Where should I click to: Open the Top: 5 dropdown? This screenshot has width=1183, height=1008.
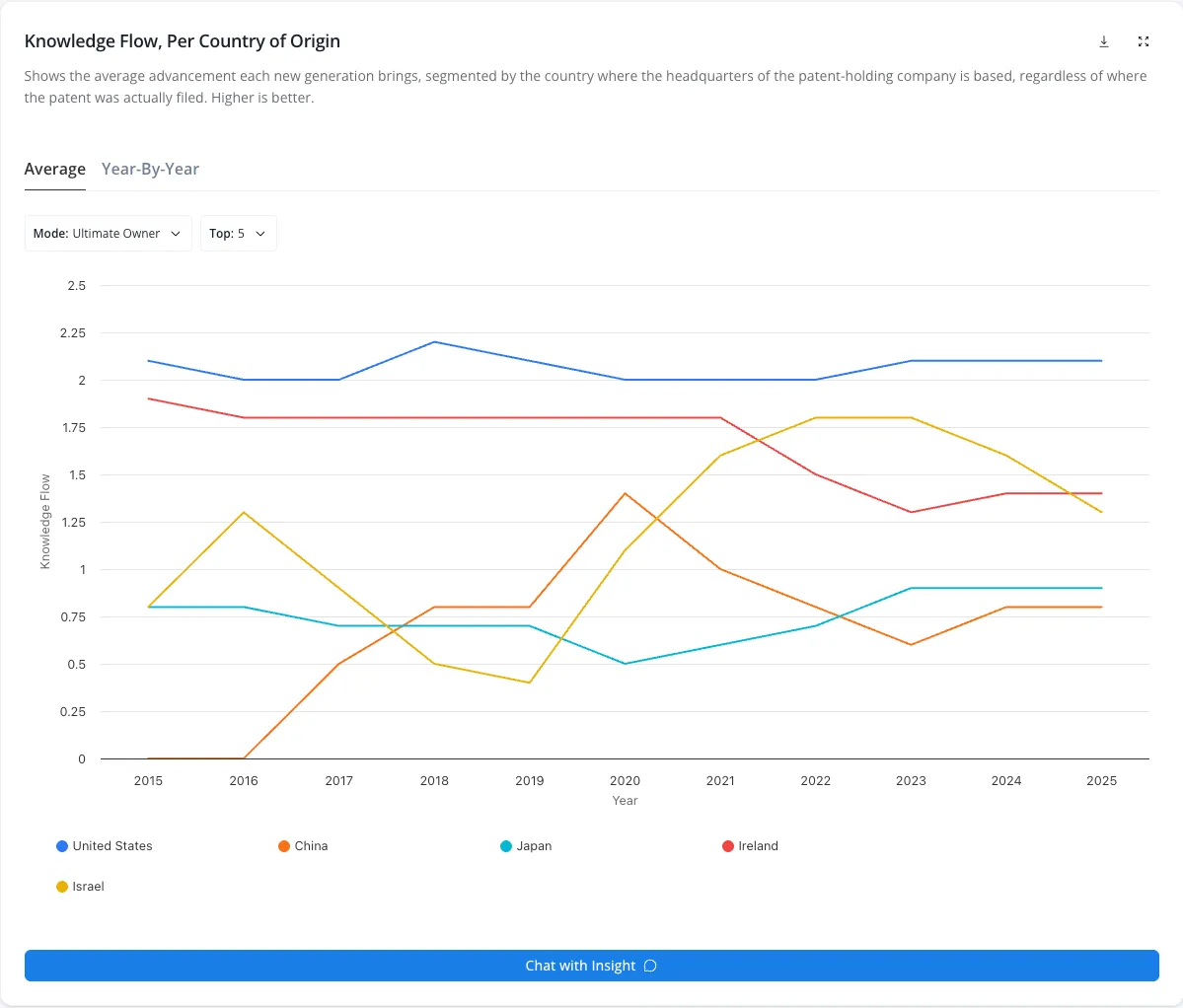coord(239,234)
